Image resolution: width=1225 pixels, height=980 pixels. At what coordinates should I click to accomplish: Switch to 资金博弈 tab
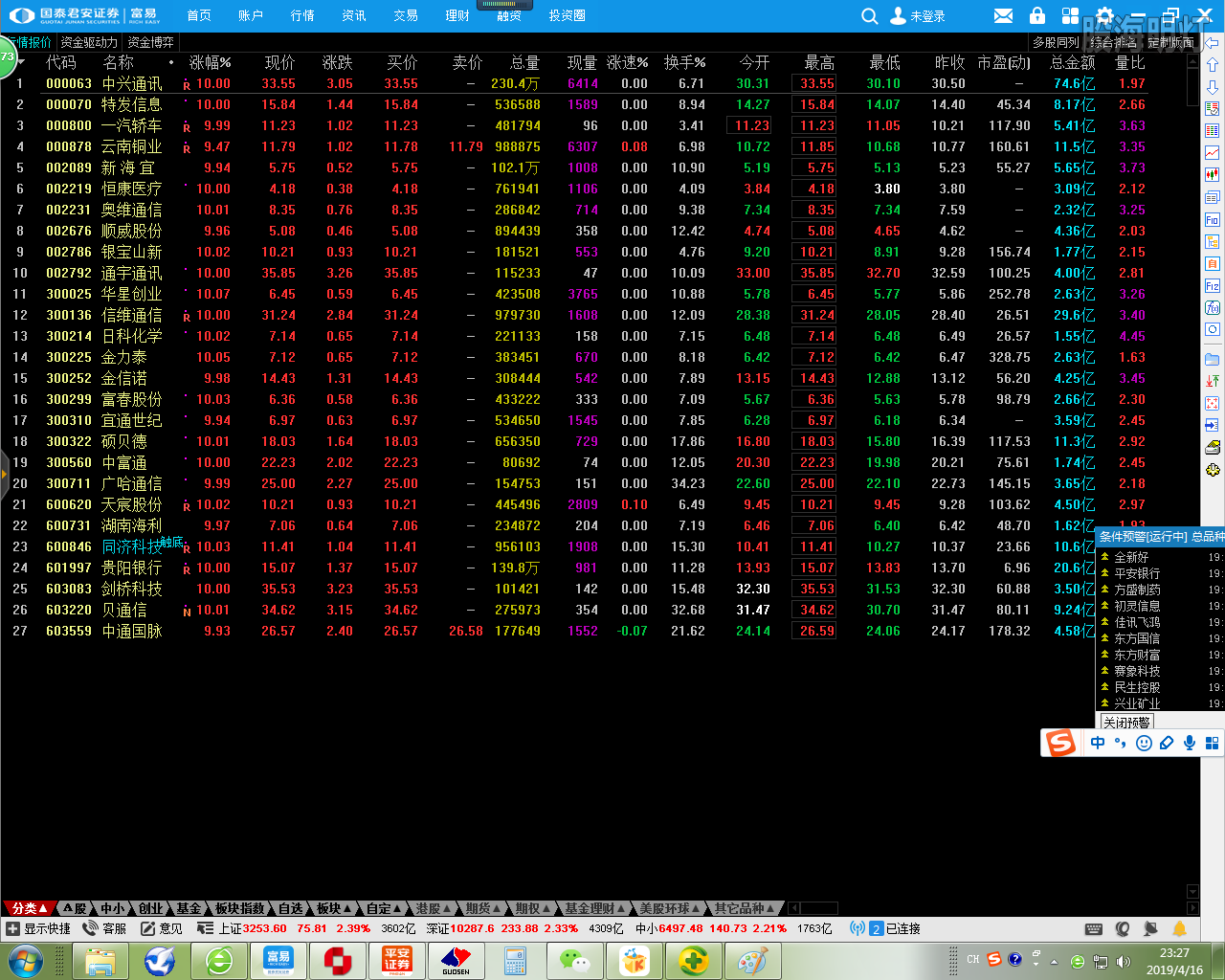pos(151,42)
